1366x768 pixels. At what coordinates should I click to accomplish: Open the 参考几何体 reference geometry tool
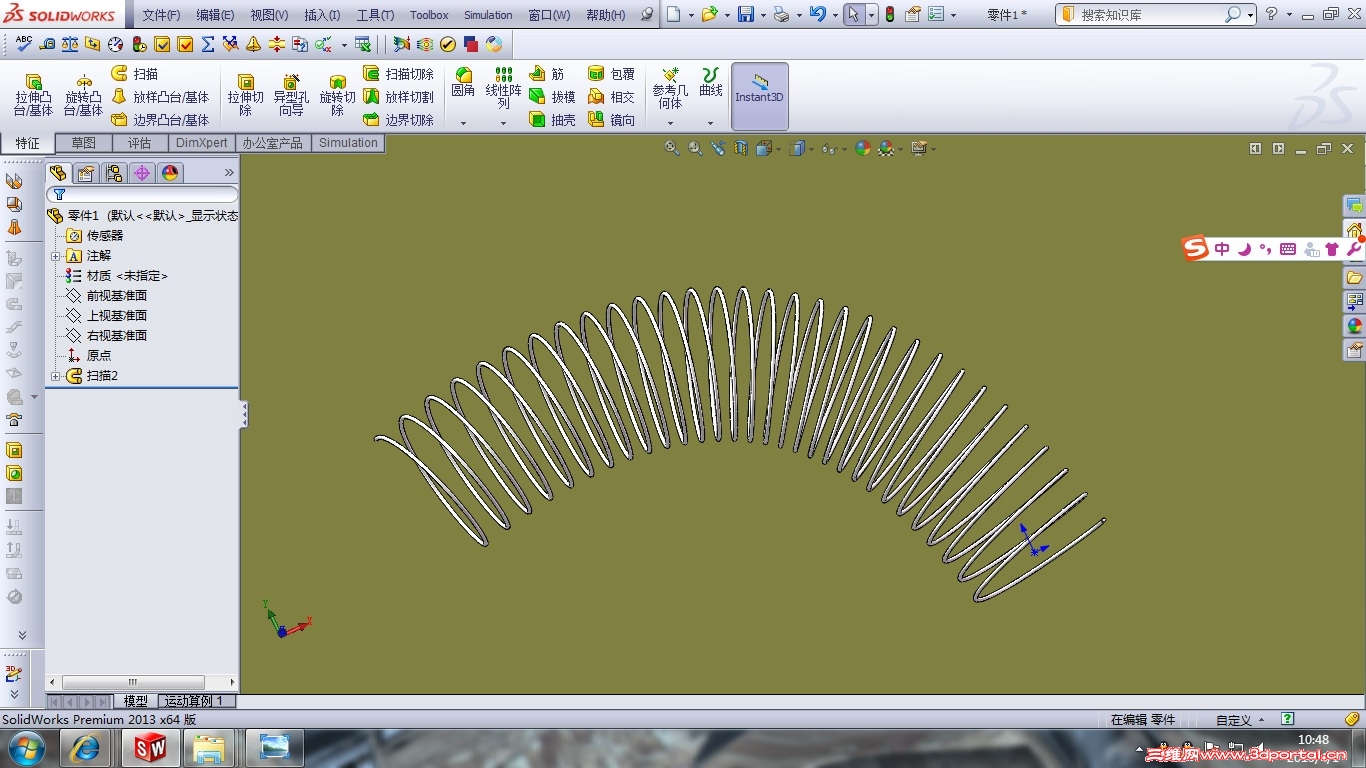pyautogui.click(x=670, y=88)
